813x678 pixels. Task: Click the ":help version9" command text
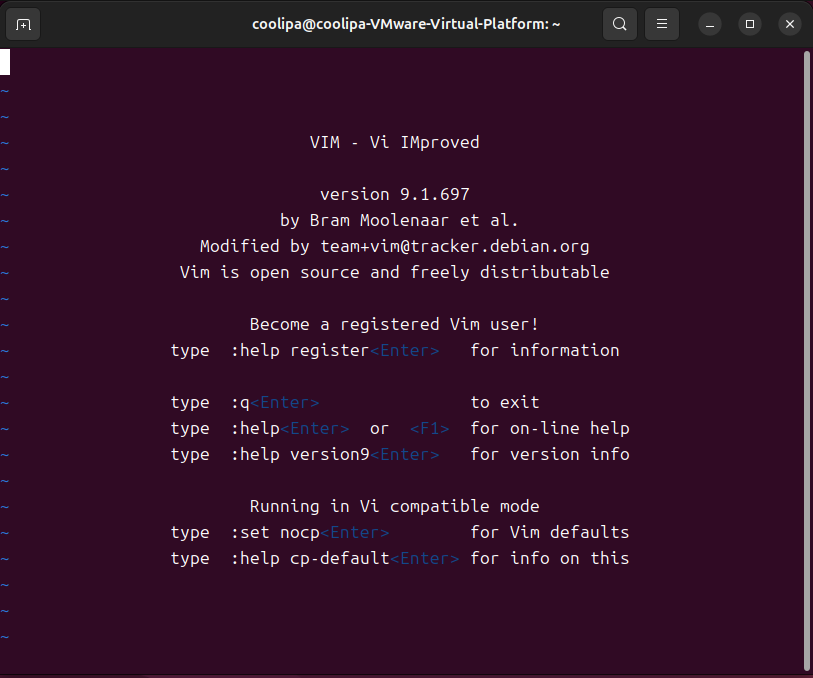[300, 455]
